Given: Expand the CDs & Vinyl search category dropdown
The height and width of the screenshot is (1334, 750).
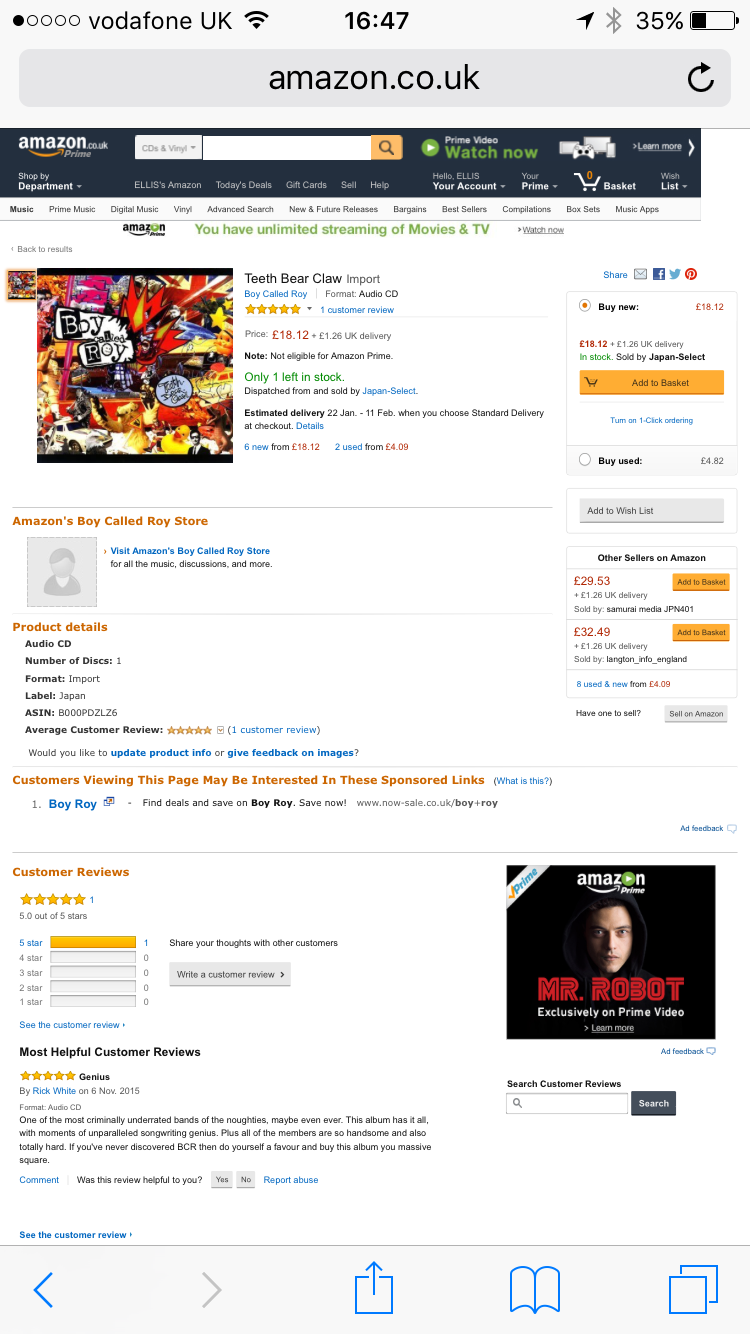Looking at the screenshot, I should coord(168,148).
